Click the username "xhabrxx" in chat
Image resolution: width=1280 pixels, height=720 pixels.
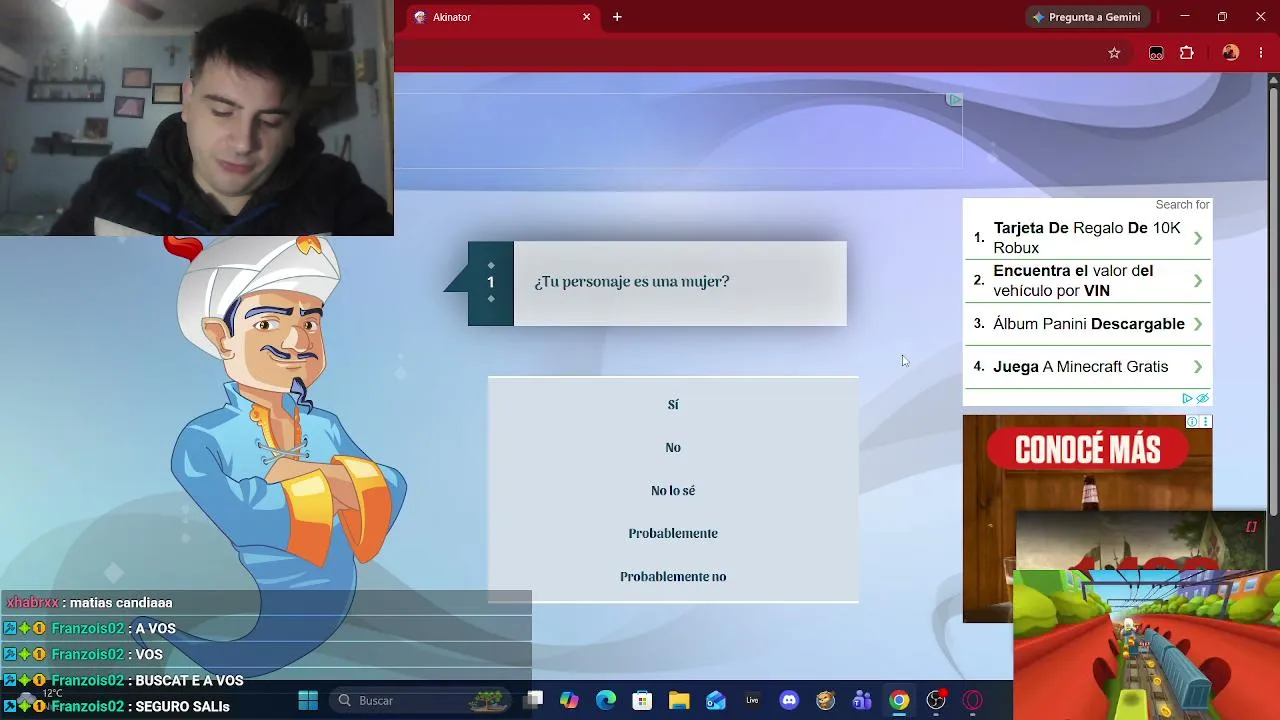point(33,603)
